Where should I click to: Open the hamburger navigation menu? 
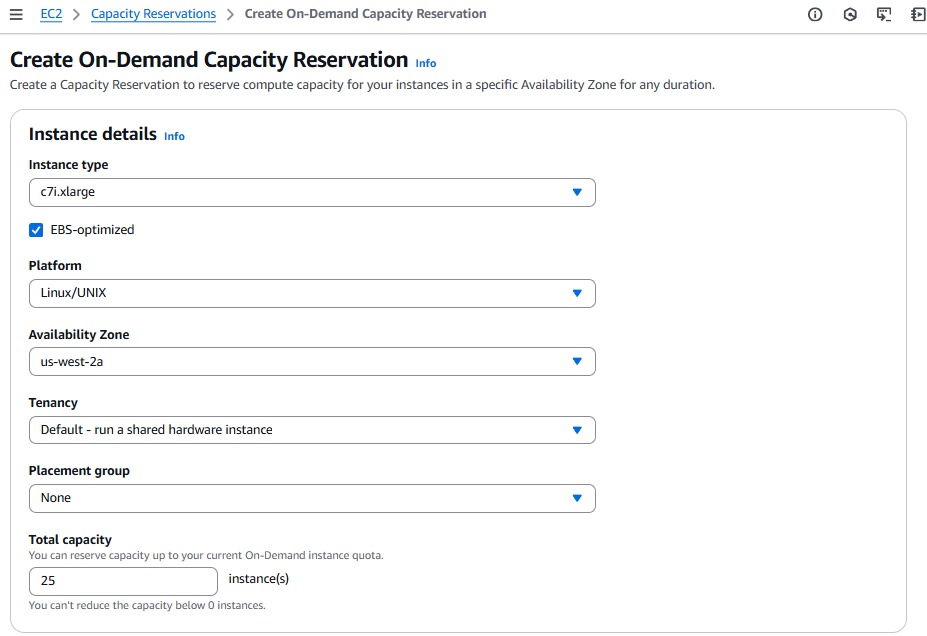[16, 15]
